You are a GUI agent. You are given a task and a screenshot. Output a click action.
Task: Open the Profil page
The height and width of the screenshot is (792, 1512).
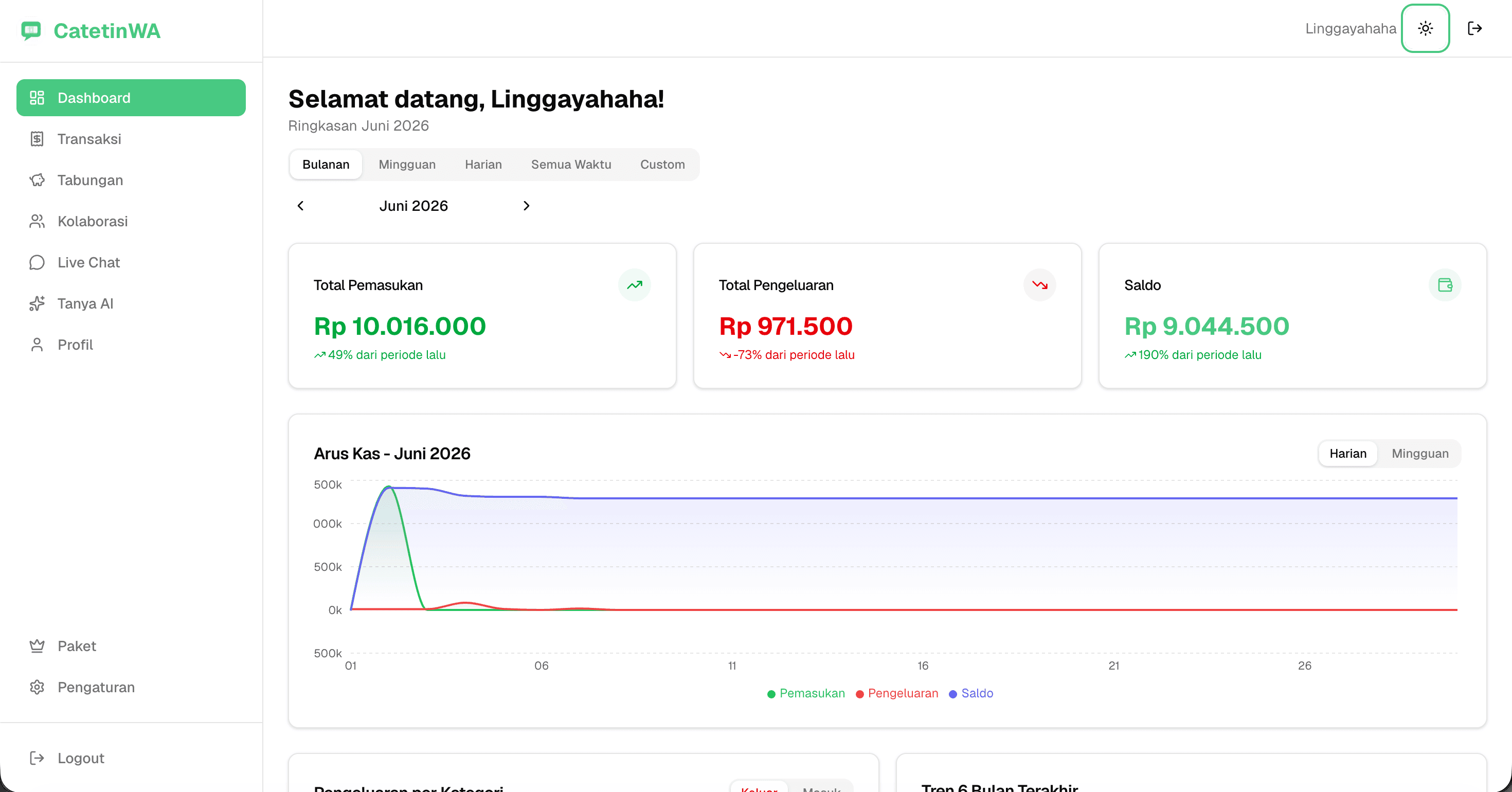(x=131, y=345)
